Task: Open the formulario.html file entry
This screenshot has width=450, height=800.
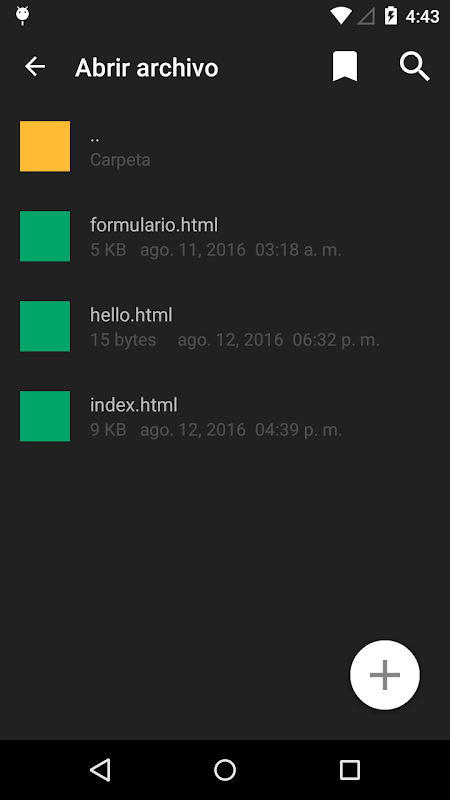Action: point(225,236)
